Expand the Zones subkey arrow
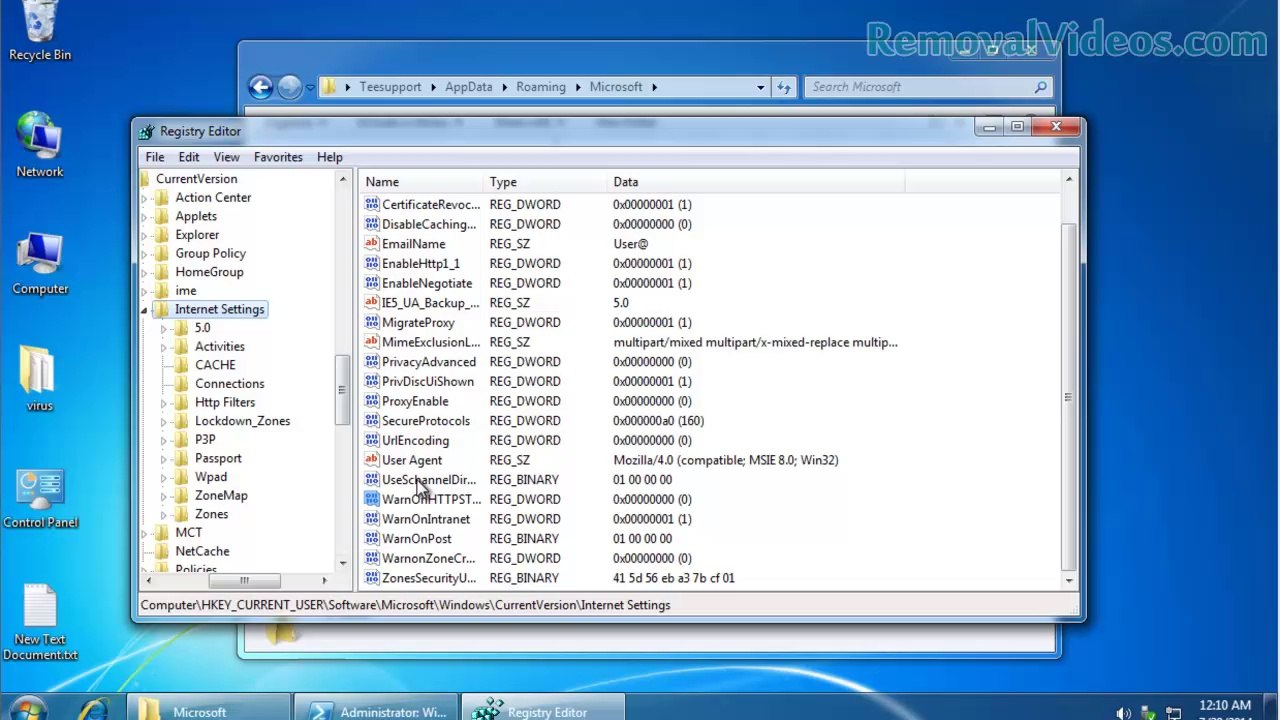 click(x=164, y=515)
